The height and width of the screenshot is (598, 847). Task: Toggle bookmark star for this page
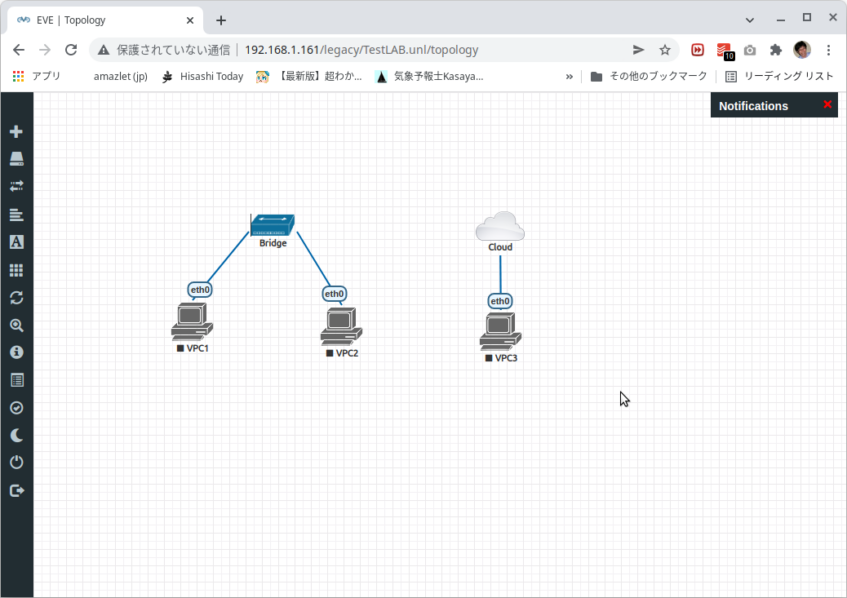(x=665, y=50)
